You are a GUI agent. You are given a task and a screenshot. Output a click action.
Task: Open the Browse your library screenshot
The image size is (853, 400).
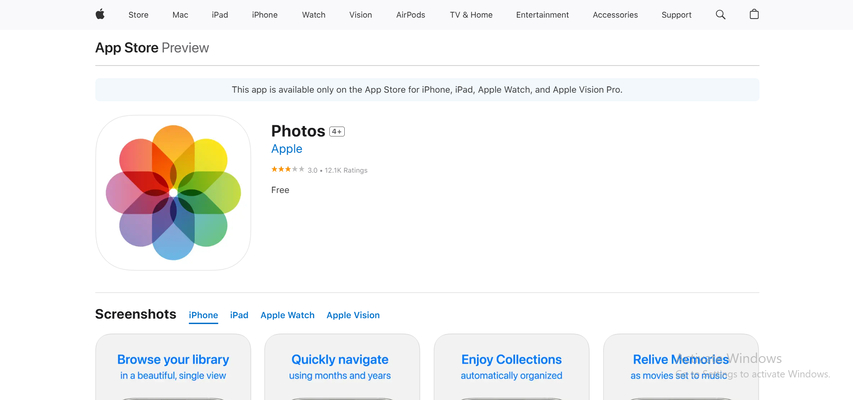[x=173, y=367]
